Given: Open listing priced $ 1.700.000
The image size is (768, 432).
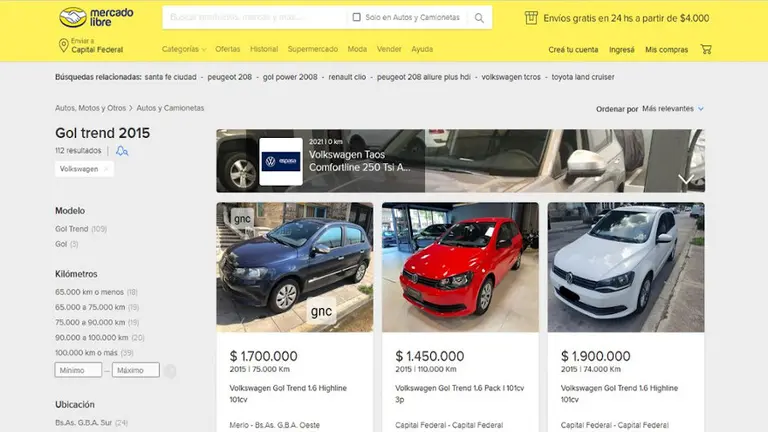Looking at the screenshot, I should [x=264, y=356].
